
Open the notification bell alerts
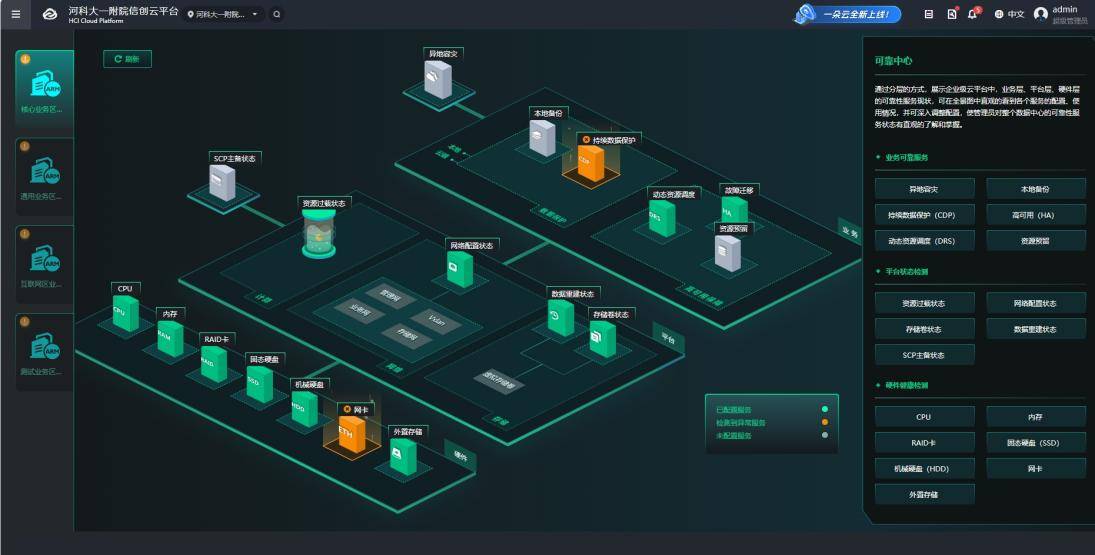pos(972,14)
